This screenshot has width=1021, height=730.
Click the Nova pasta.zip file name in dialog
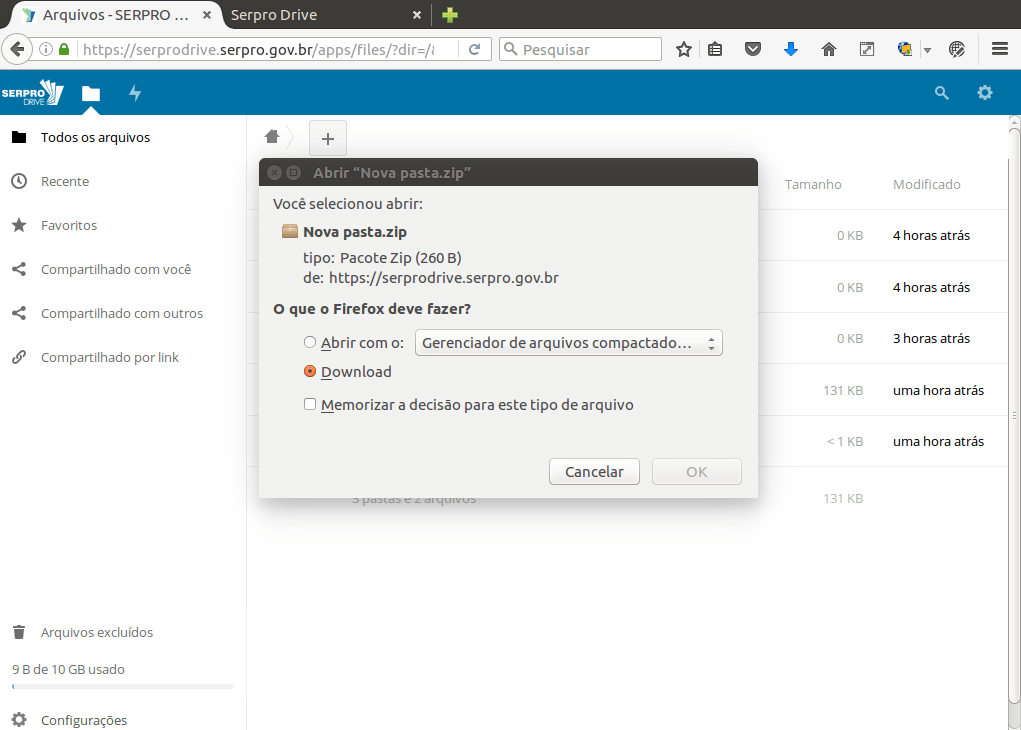[355, 232]
